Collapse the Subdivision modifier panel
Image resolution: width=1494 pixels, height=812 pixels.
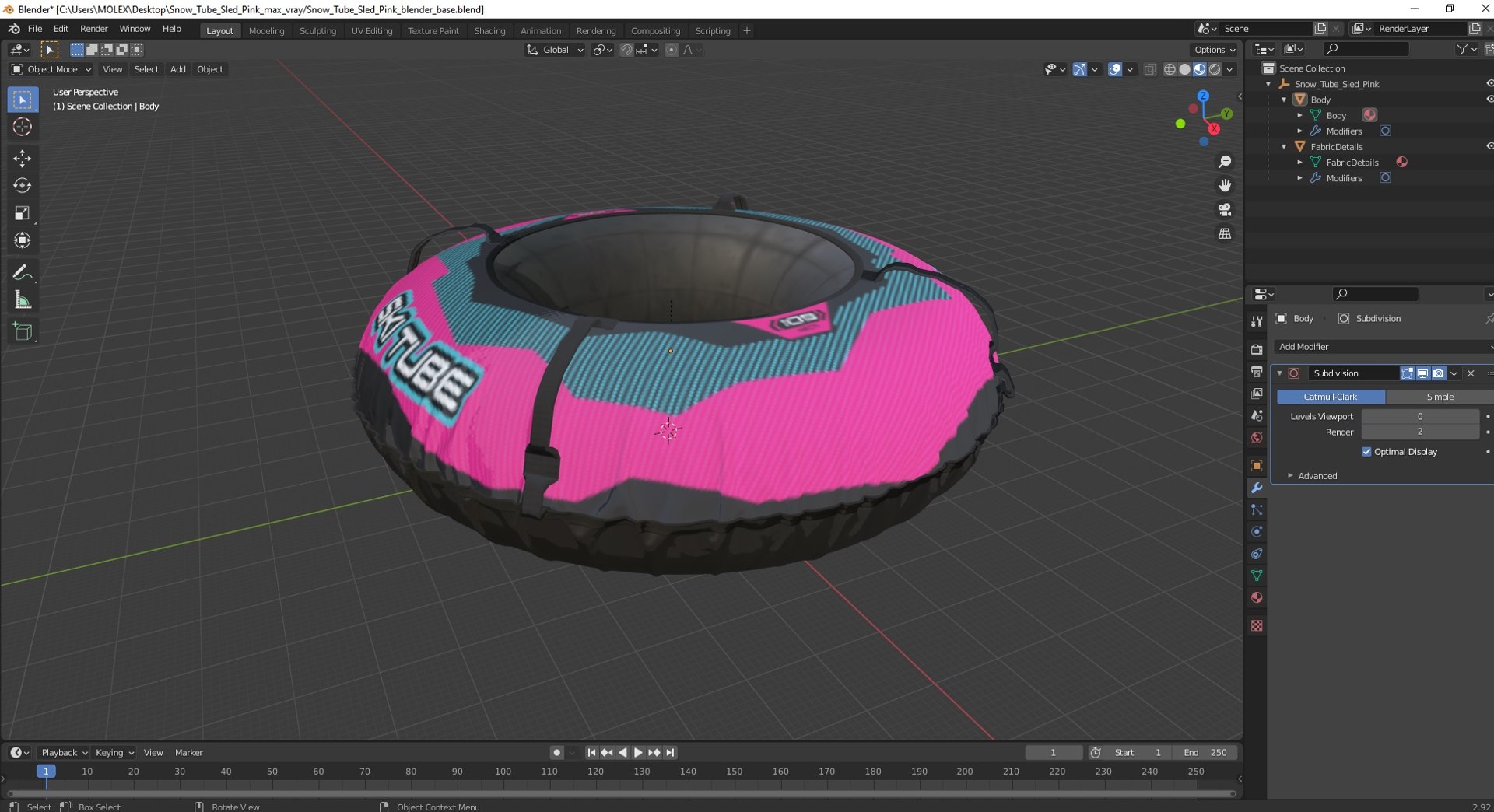[1279, 374]
